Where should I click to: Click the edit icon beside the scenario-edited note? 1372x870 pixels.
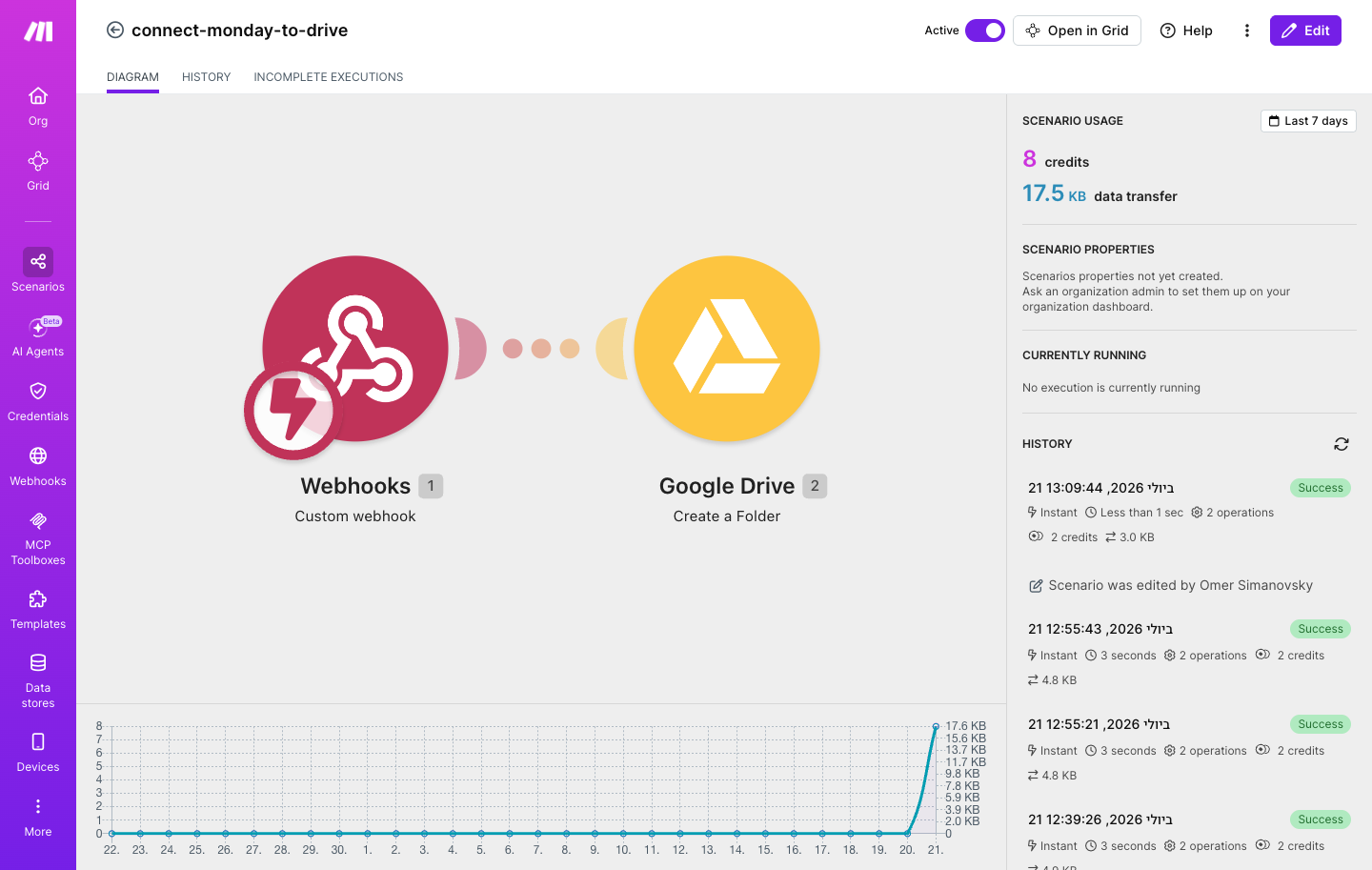pyautogui.click(x=1036, y=586)
